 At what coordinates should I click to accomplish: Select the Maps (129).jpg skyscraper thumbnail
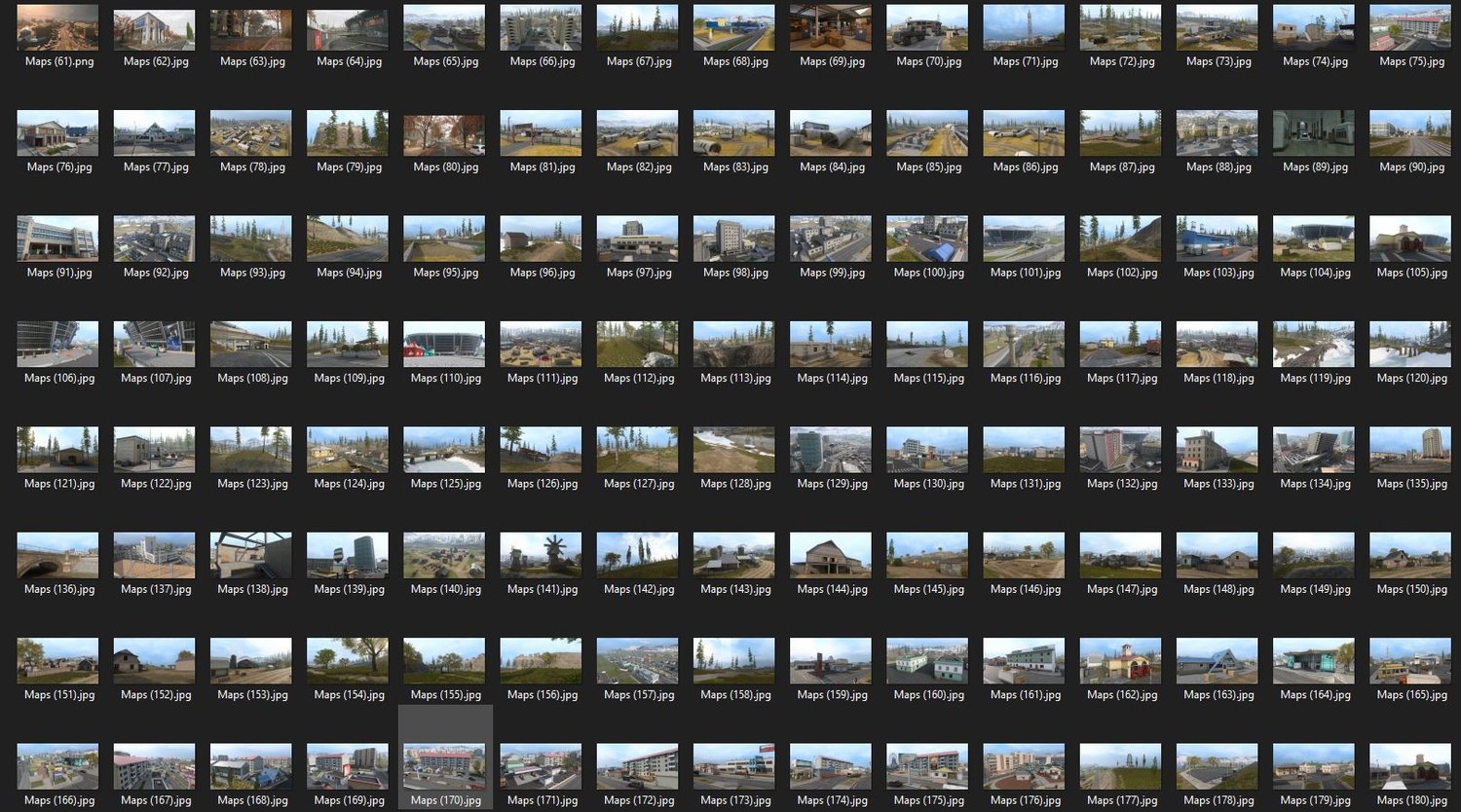tap(831, 450)
